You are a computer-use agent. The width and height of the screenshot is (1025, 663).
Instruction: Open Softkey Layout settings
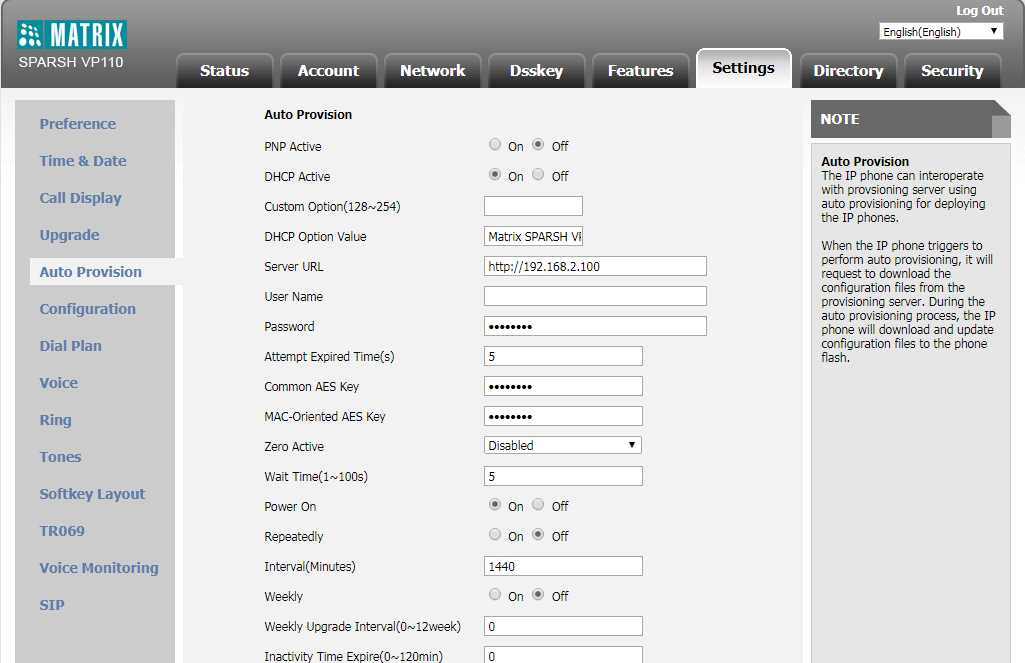click(92, 494)
